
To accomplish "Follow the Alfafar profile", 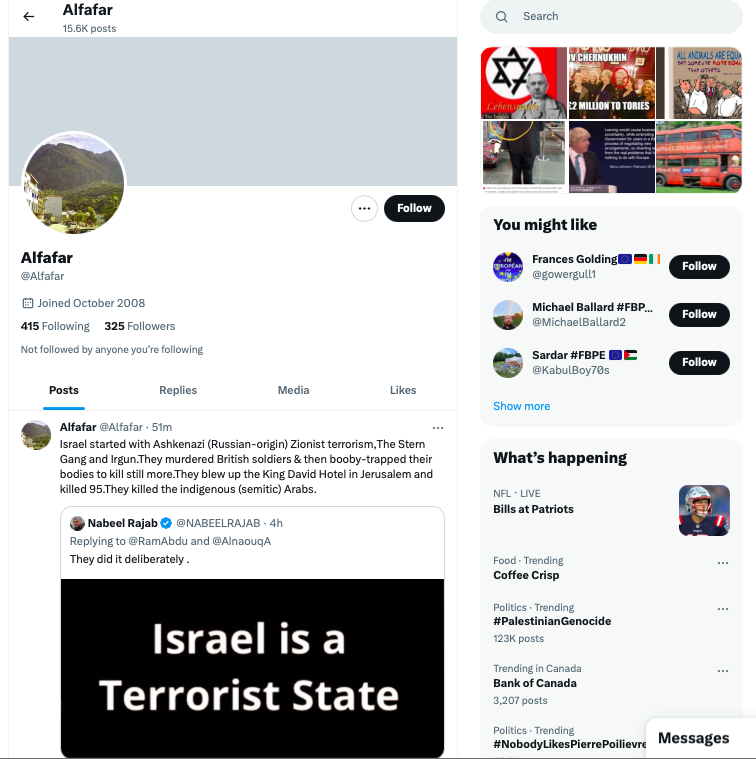I will click(x=414, y=209).
